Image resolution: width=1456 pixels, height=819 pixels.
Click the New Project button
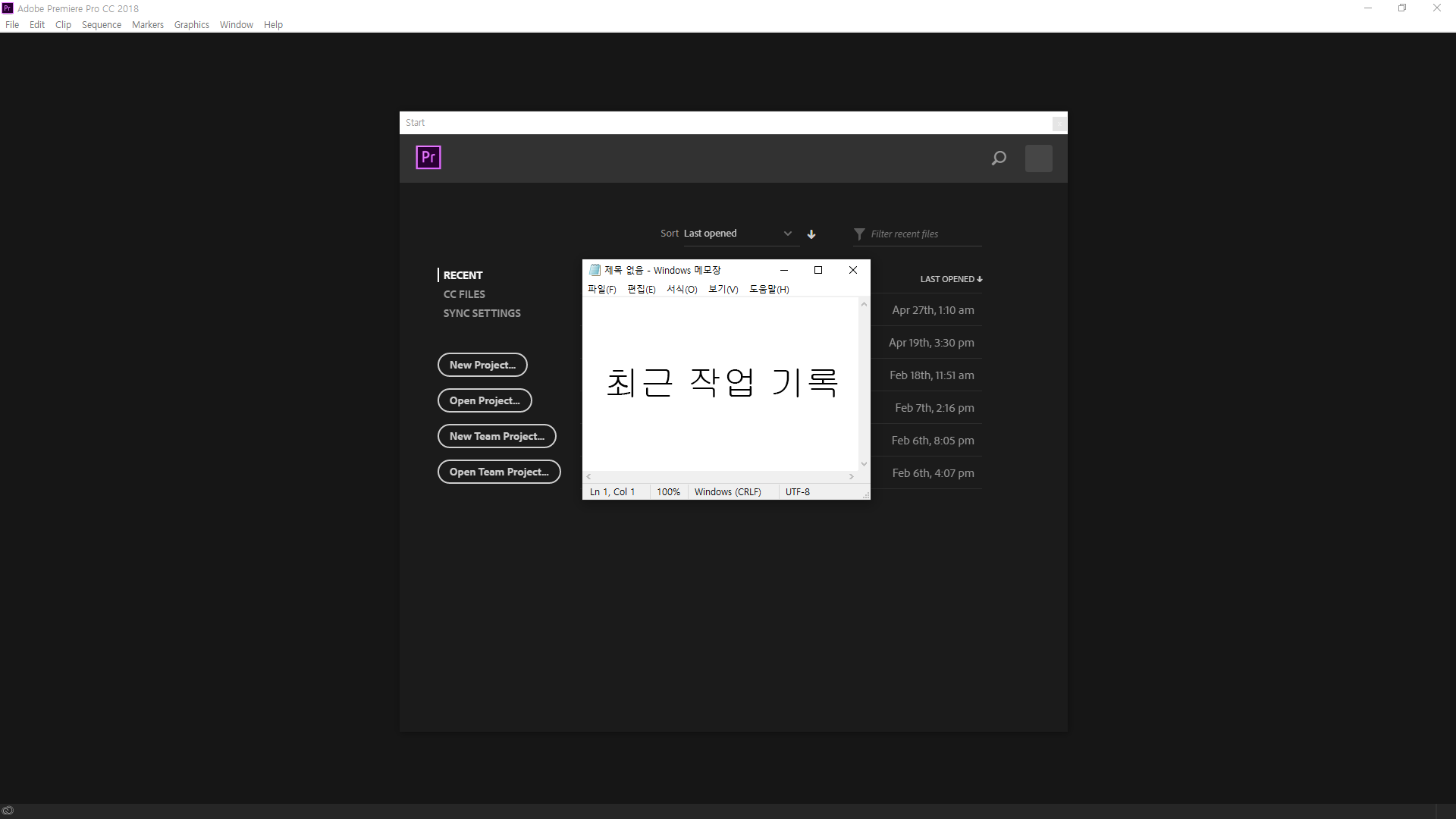point(482,365)
